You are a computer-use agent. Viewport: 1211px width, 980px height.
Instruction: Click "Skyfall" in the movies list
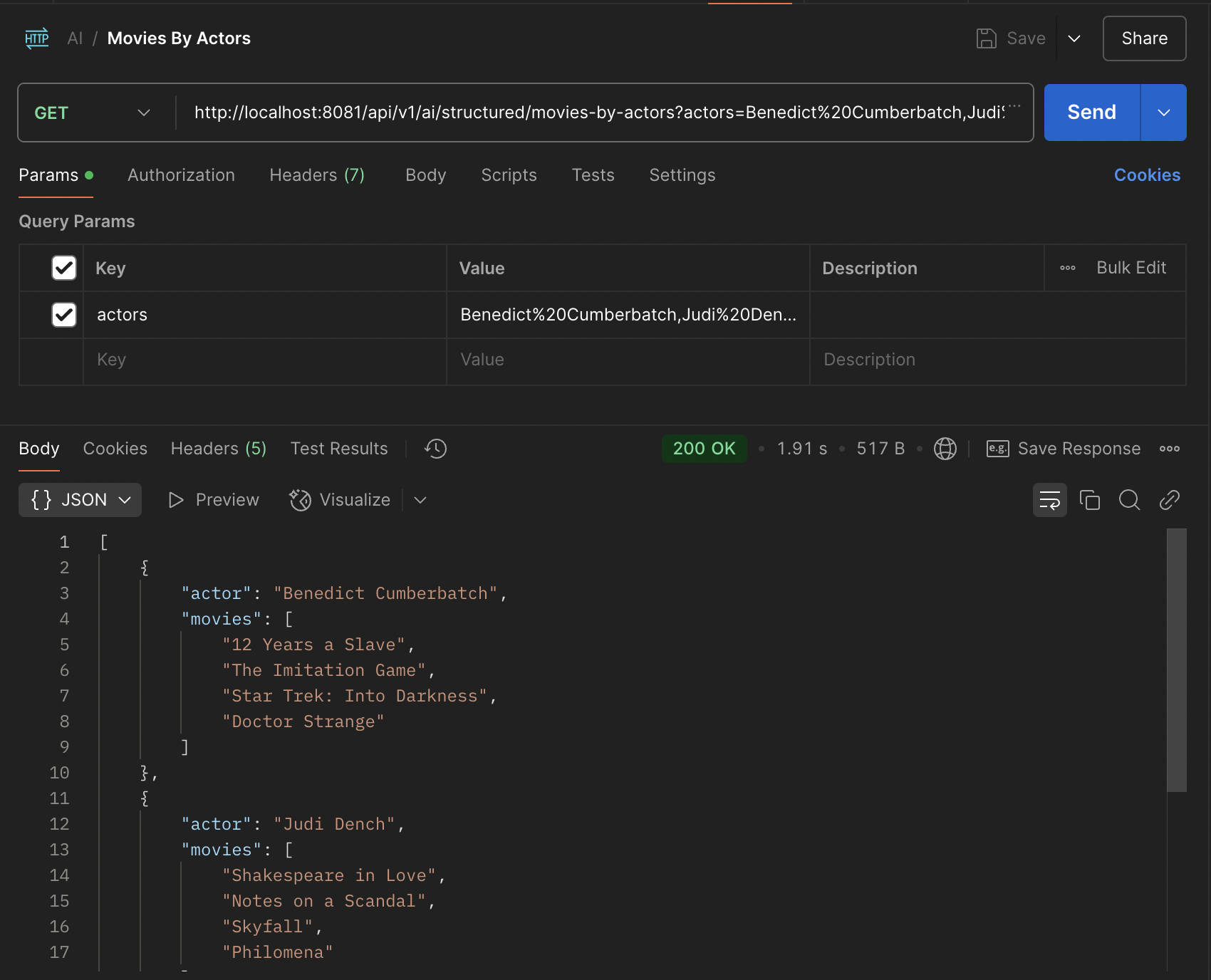[268, 927]
